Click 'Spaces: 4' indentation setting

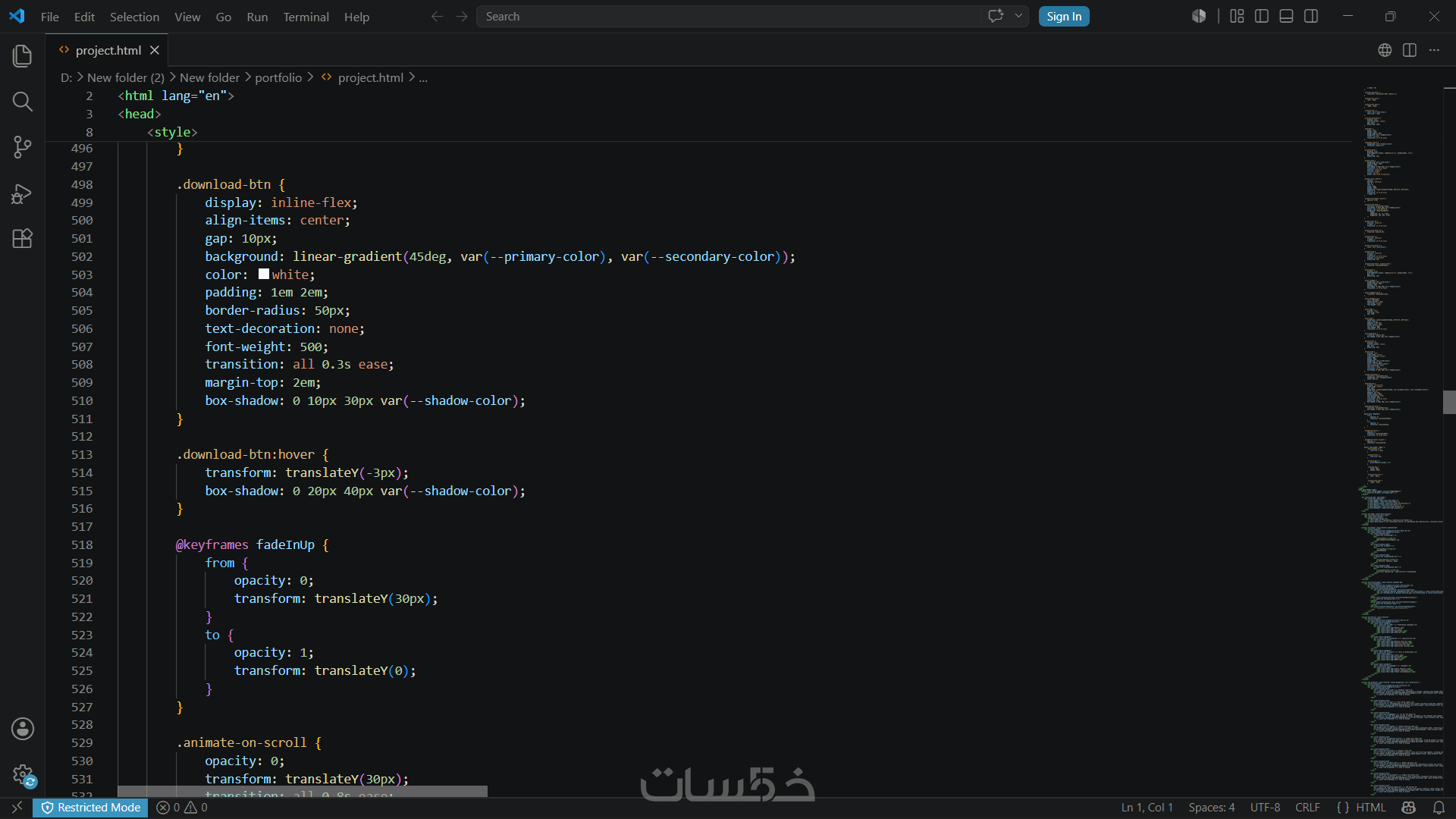pyautogui.click(x=1211, y=808)
